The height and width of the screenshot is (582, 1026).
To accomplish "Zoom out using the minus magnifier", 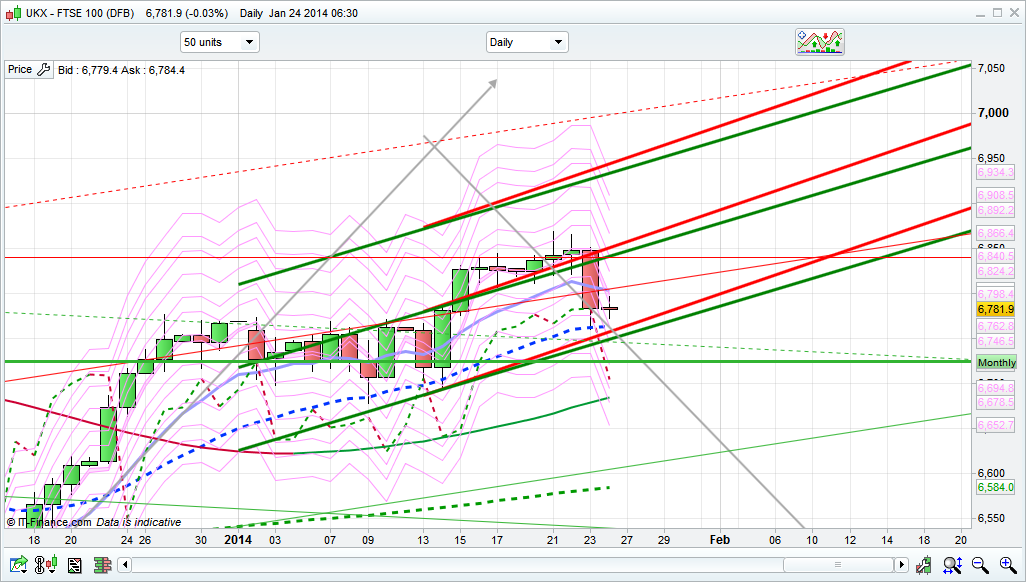I will pyautogui.click(x=981, y=566).
